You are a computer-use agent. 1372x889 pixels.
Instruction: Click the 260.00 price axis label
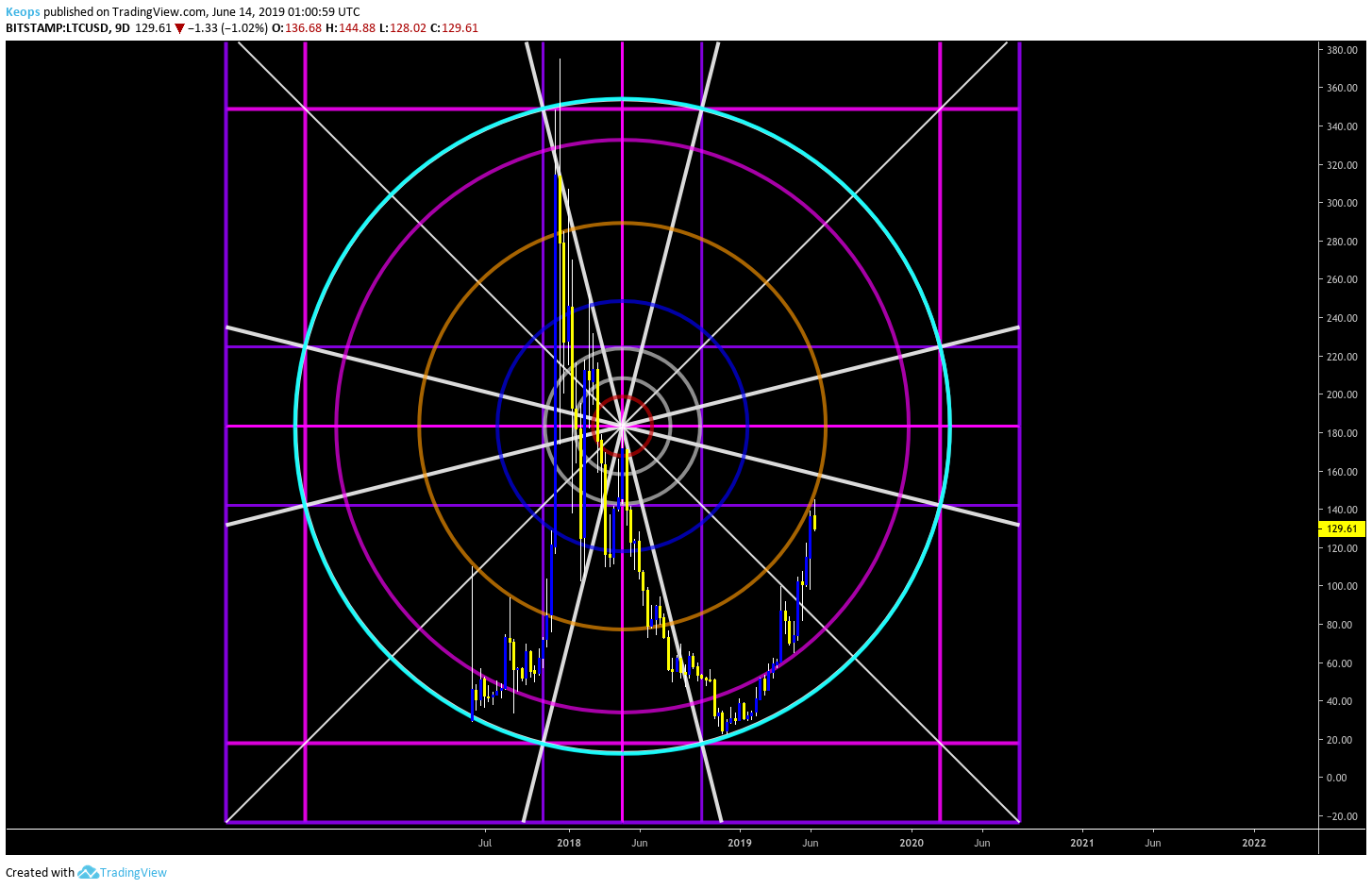1342,279
